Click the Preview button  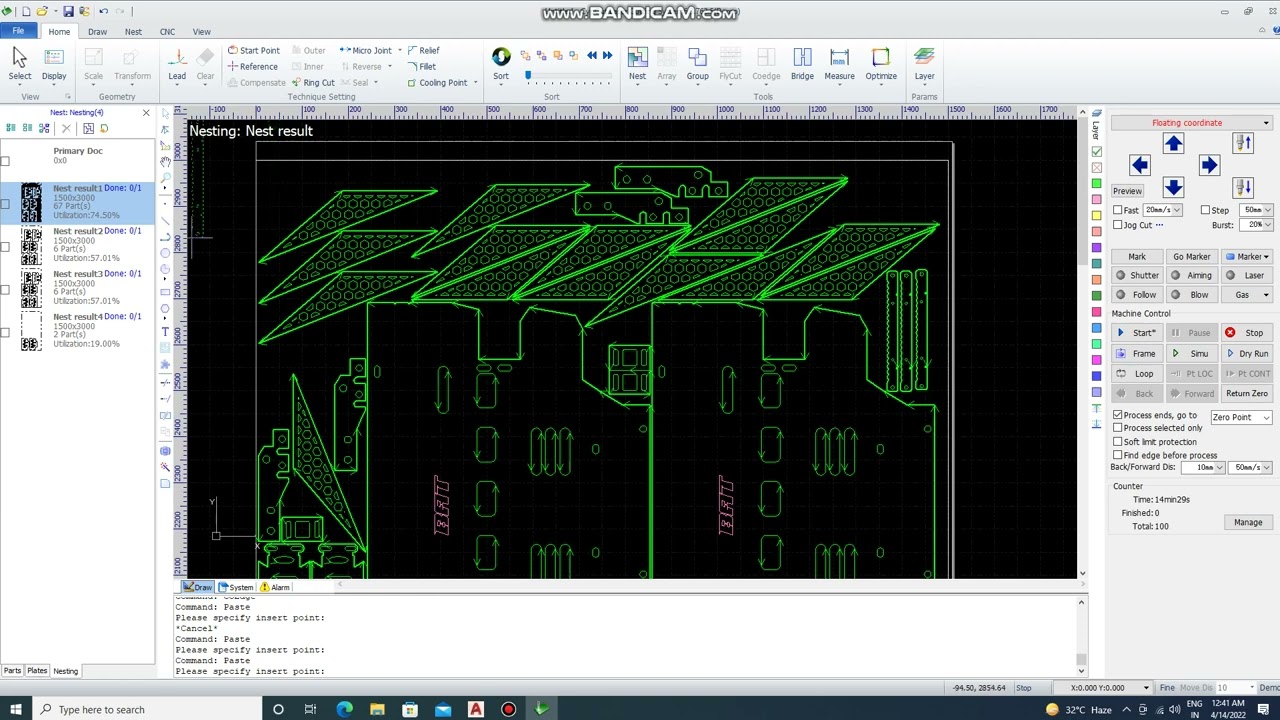[1127, 191]
